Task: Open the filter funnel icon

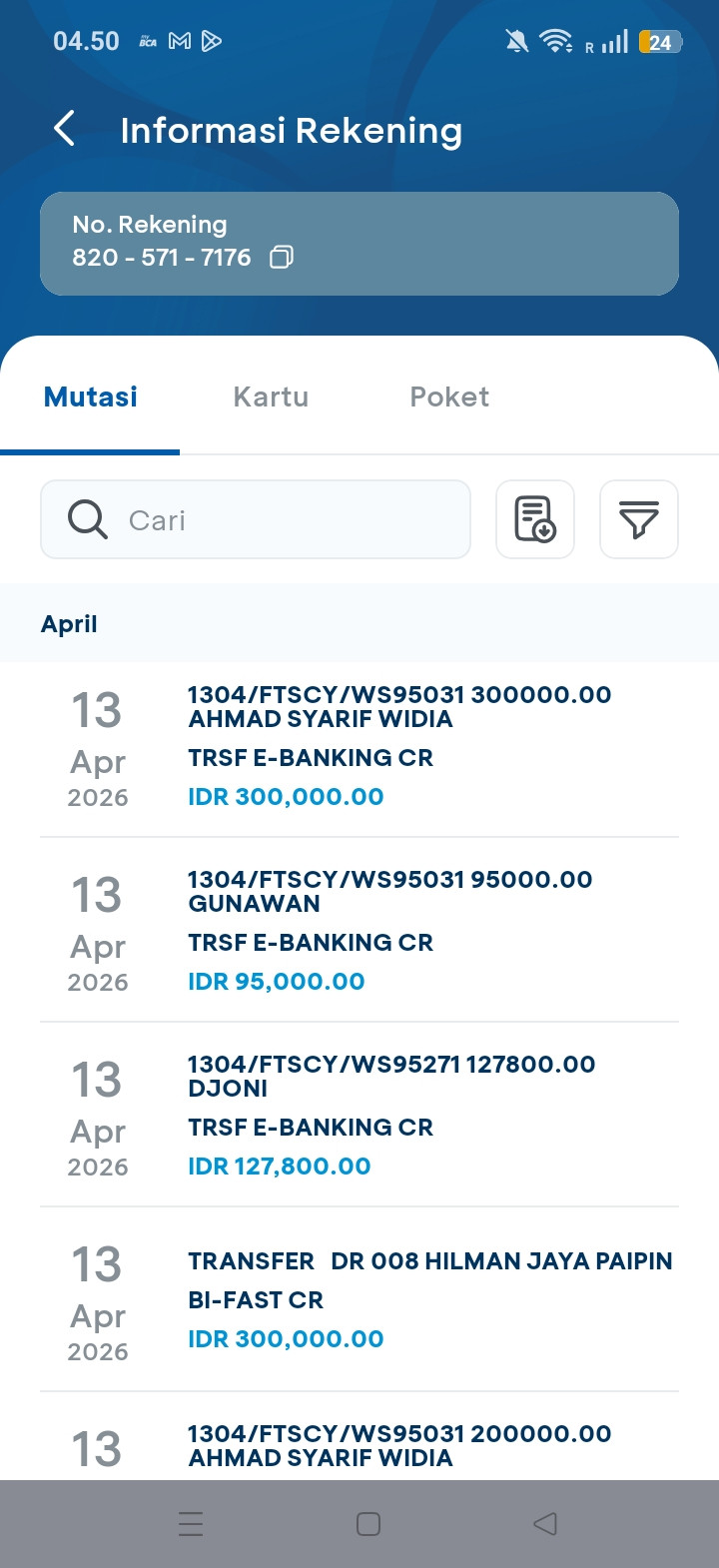Action: coord(639,519)
